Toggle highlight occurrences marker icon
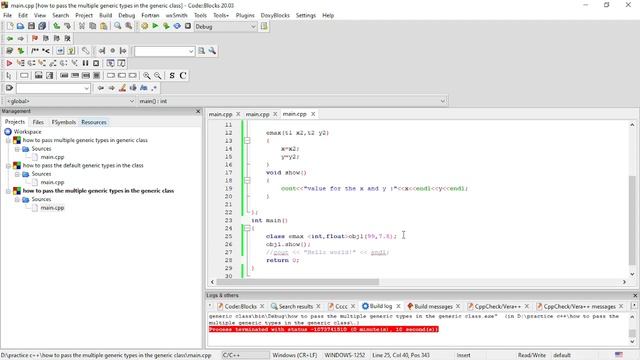The width and height of the screenshot is (640, 360). (122, 88)
